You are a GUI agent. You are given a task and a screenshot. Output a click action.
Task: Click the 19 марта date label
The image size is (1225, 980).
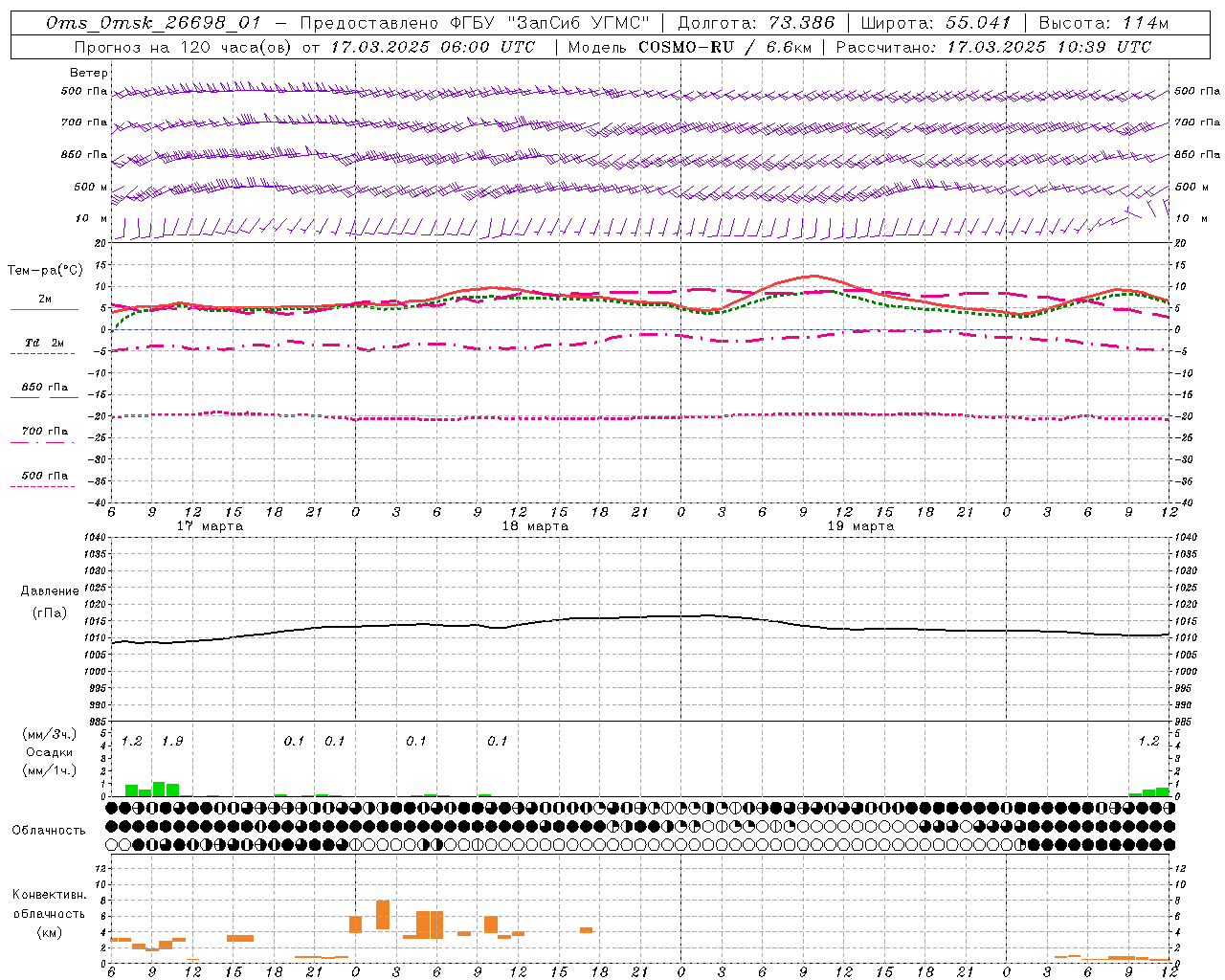(860, 526)
